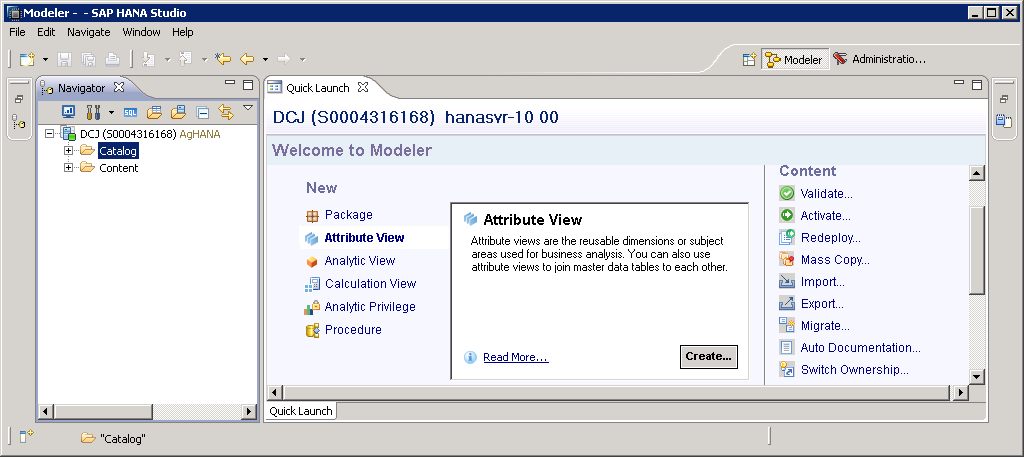Click the New wizard toolbar icon

coord(27,60)
